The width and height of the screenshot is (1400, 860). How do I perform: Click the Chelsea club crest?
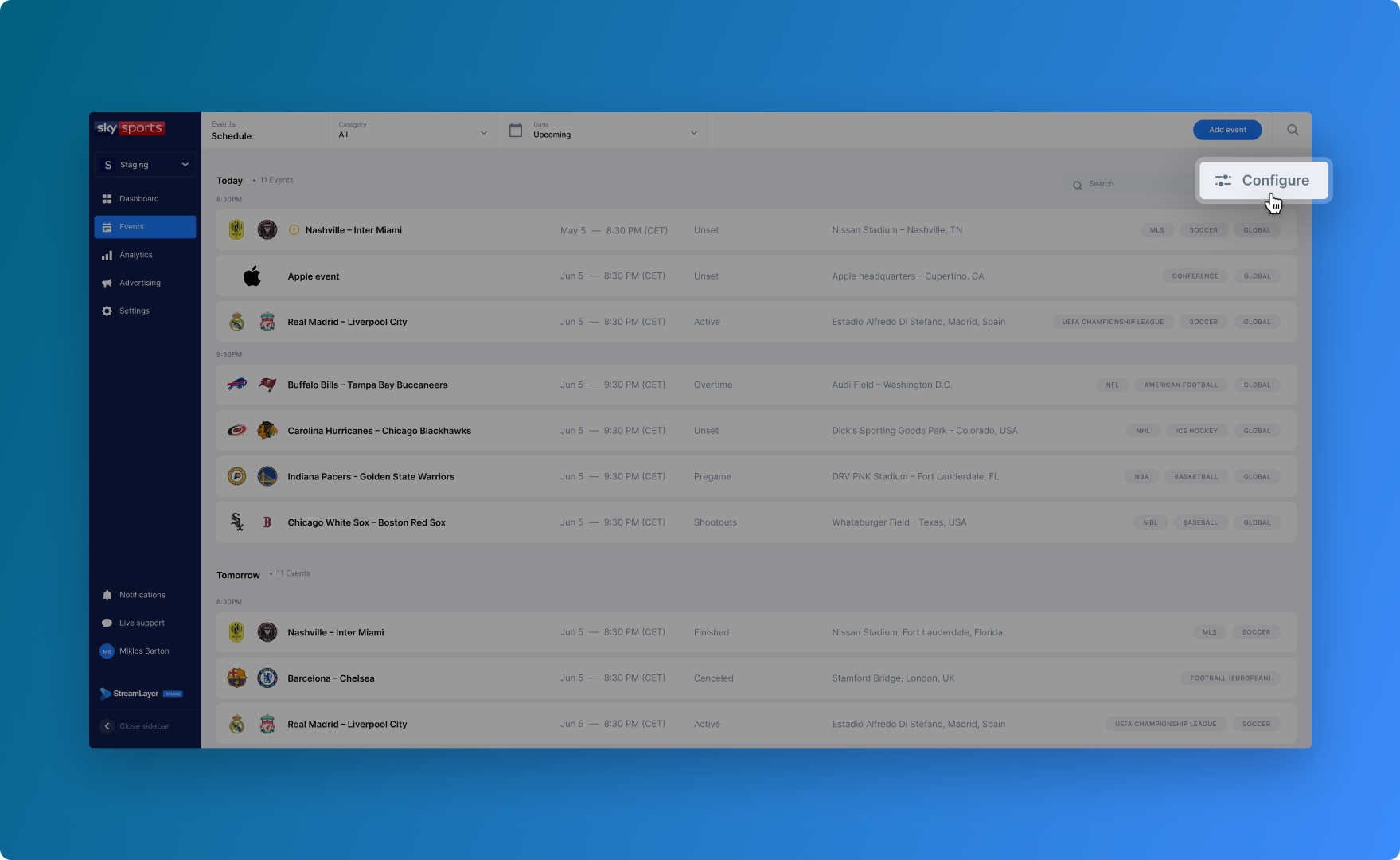267,678
